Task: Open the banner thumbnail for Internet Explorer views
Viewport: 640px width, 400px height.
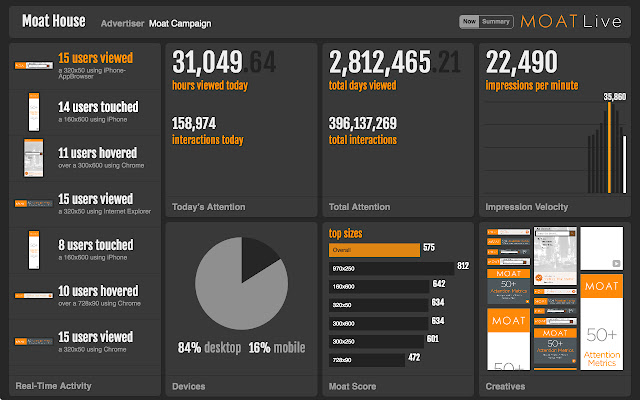Action: (34, 203)
